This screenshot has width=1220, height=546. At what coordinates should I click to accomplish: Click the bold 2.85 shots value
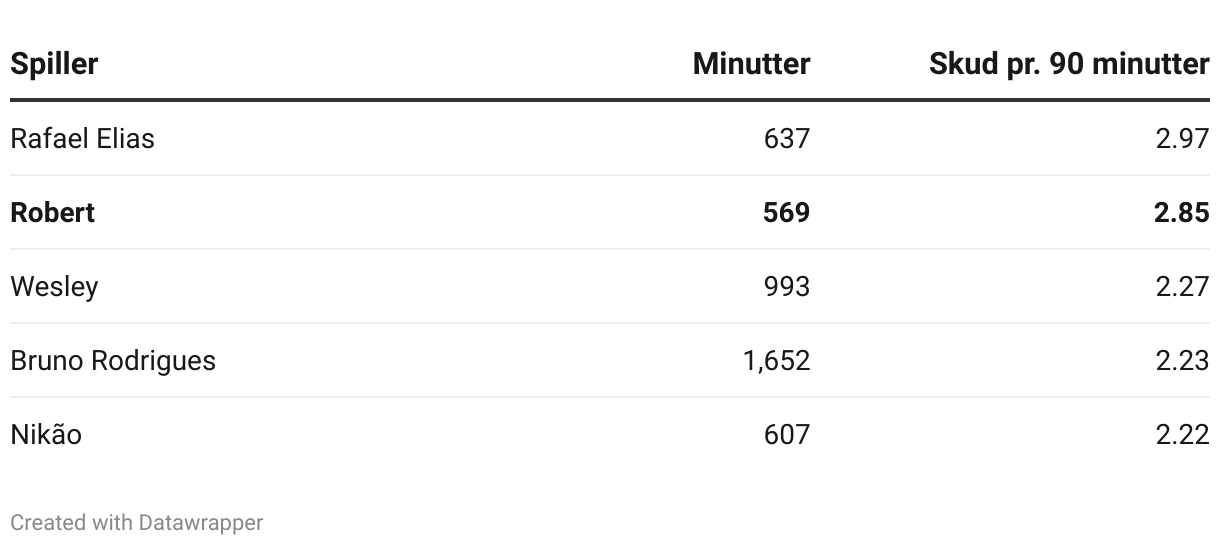click(1182, 212)
